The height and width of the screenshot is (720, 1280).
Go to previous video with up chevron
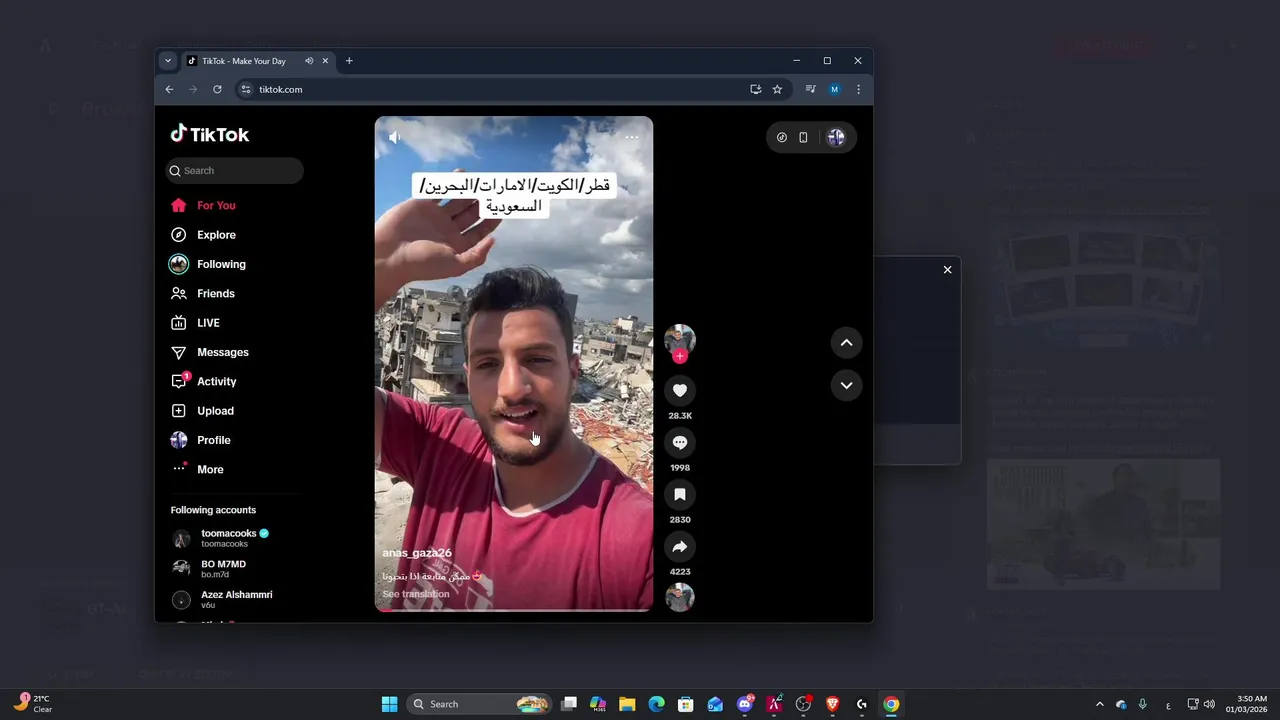tap(846, 342)
